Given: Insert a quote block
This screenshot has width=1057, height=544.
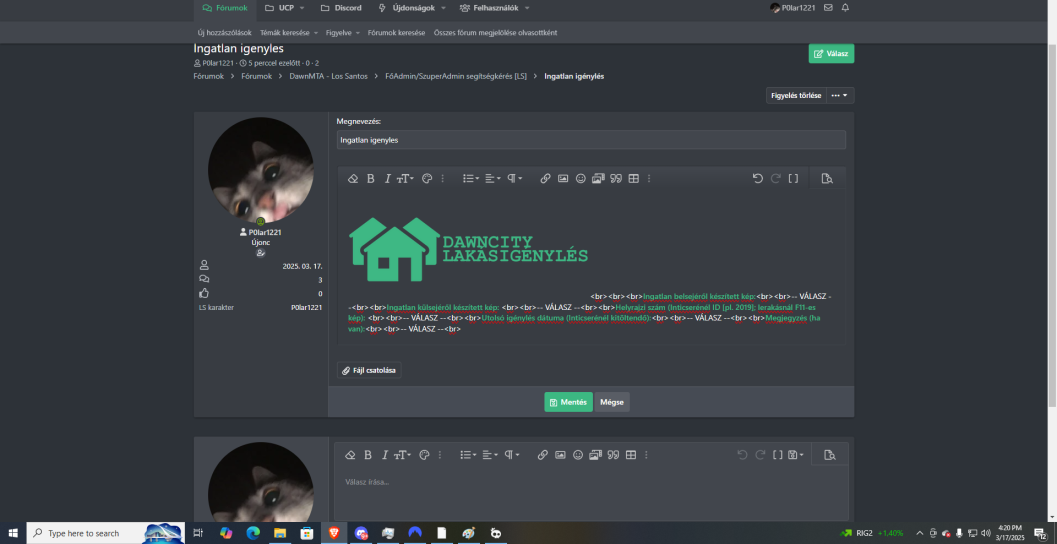Looking at the screenshot, I should [616, 179].
